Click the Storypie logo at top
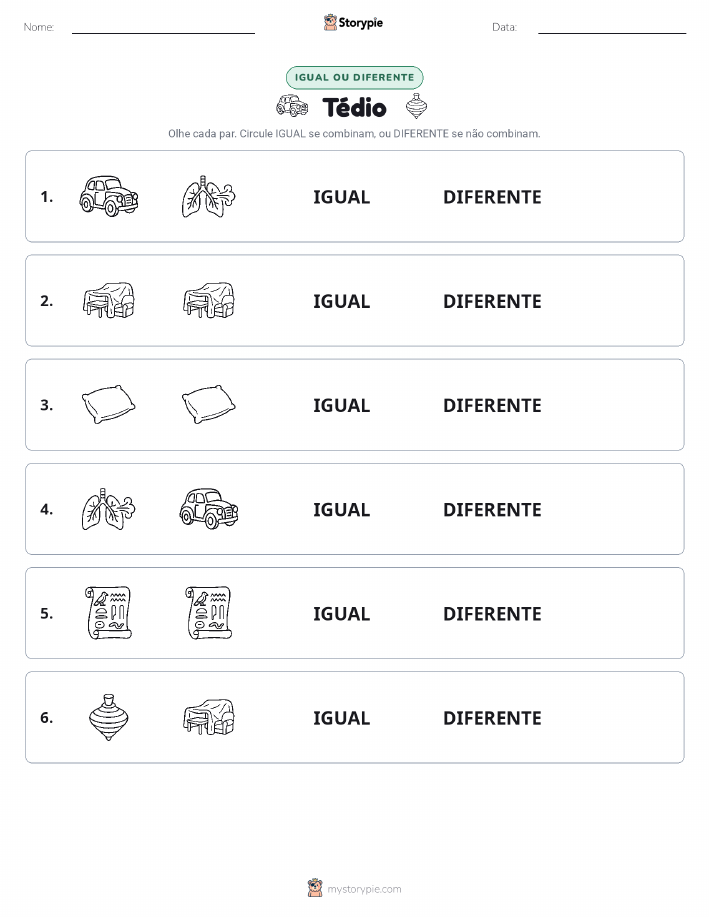 [353, 23]
